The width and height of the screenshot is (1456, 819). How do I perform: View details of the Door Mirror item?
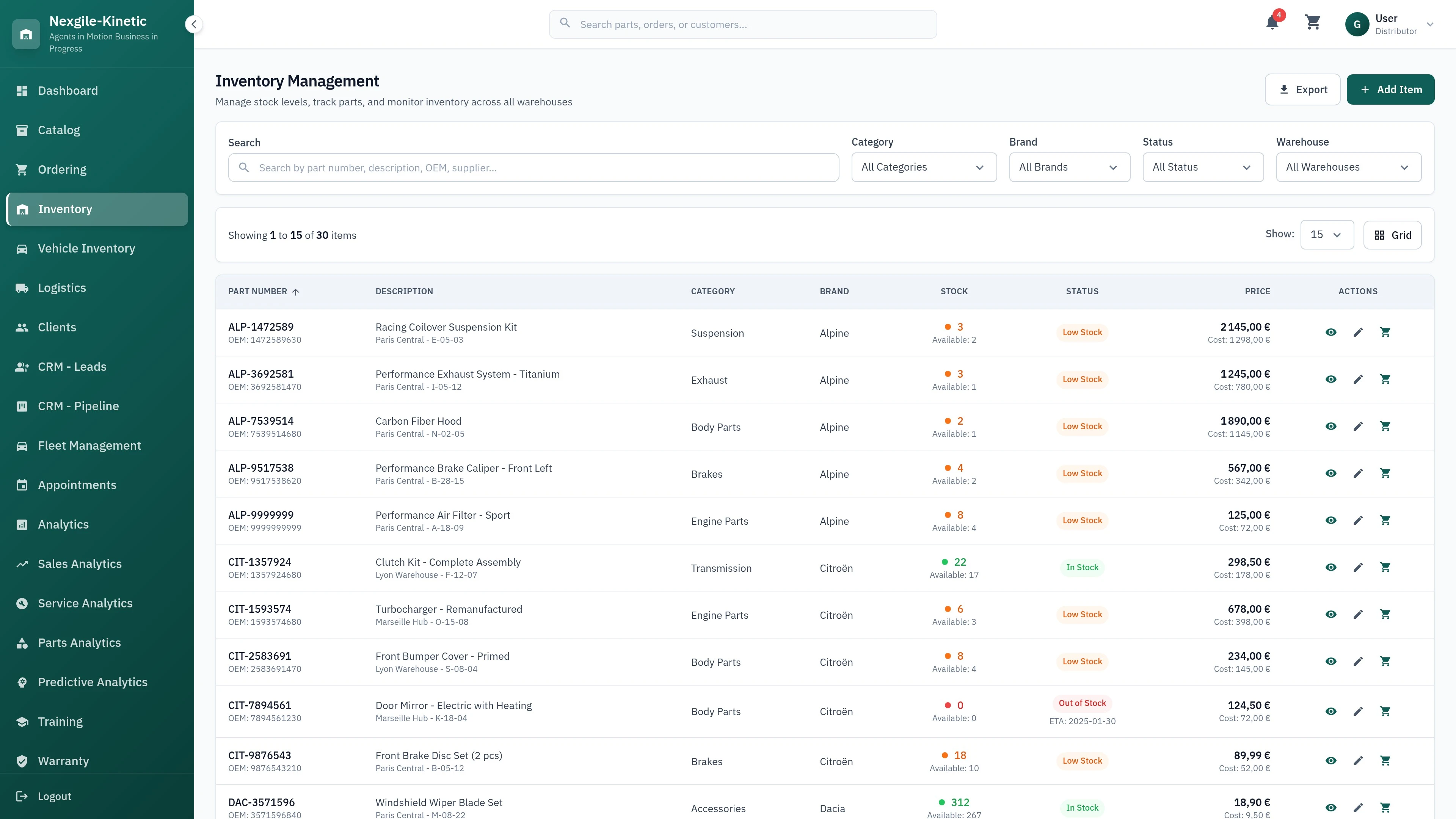pyautogui.click(x=1331, y=711)
